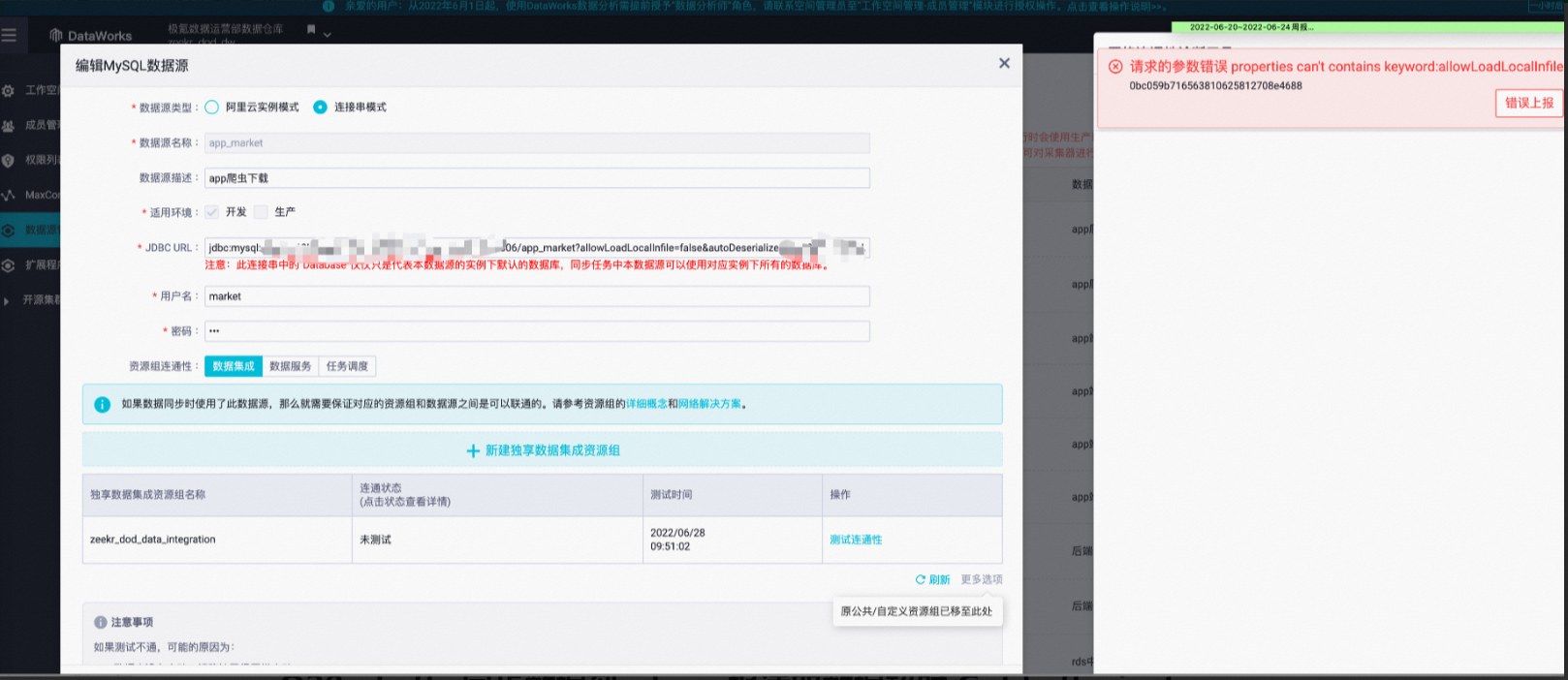
Task: Click the test time 2022/06/28 09:51:02
Action: (677, 540)
